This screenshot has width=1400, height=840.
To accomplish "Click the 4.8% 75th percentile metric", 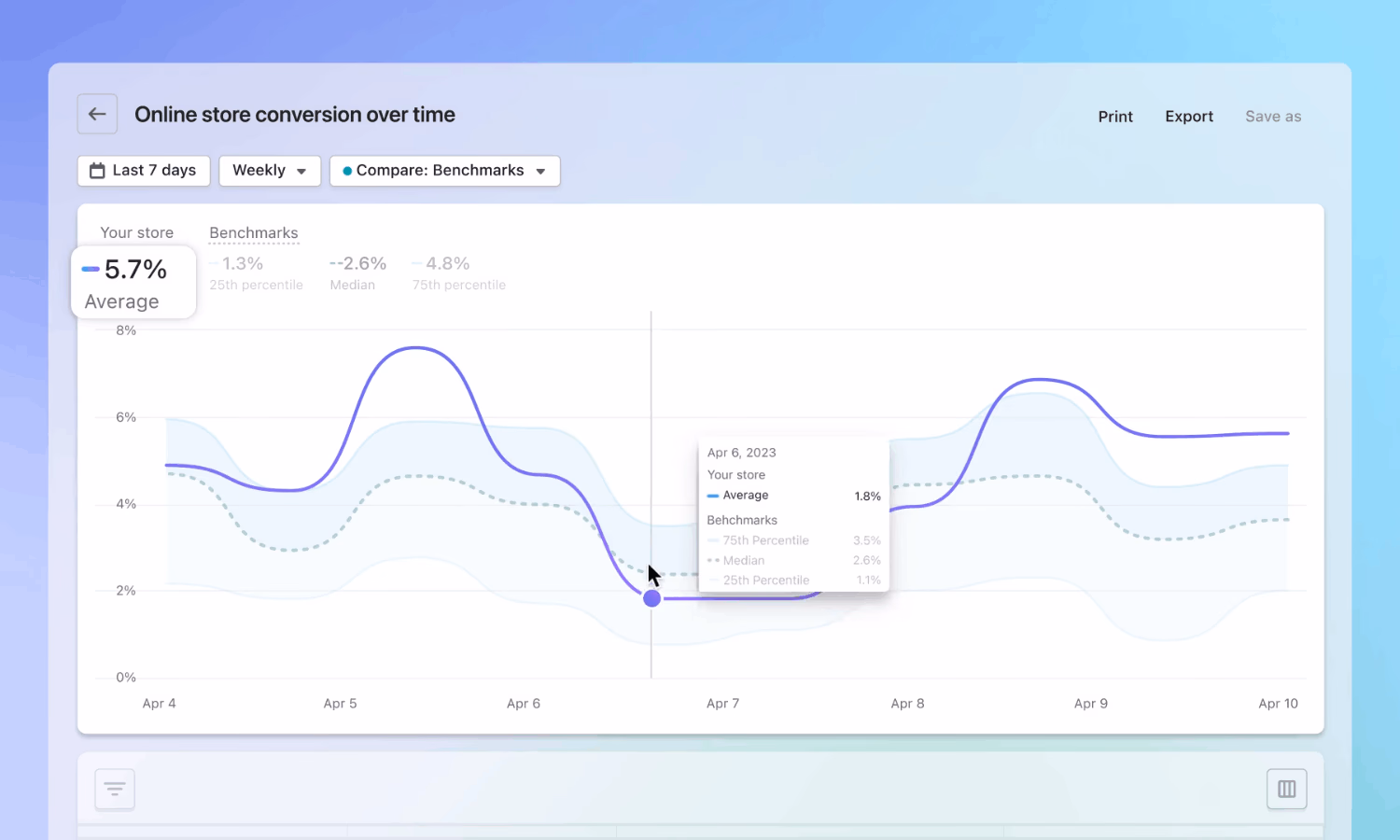I will tap(458, 273).
